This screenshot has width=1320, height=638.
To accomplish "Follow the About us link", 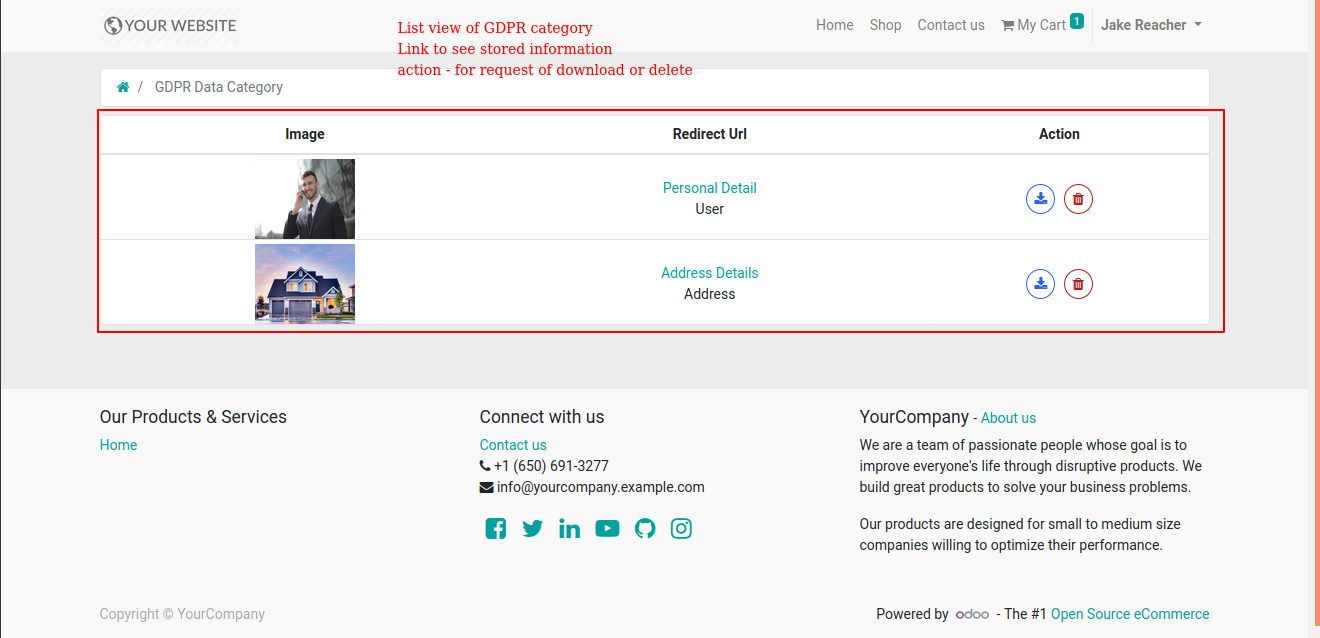I will pos(1008,418).
